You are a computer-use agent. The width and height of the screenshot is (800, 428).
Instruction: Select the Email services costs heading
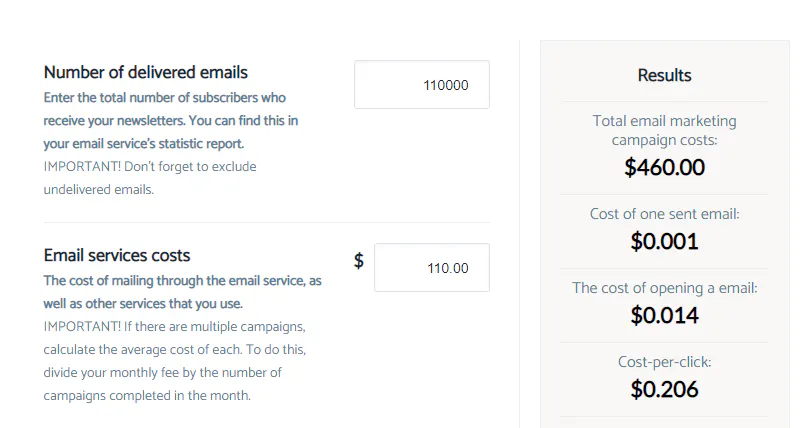(117, 255)
